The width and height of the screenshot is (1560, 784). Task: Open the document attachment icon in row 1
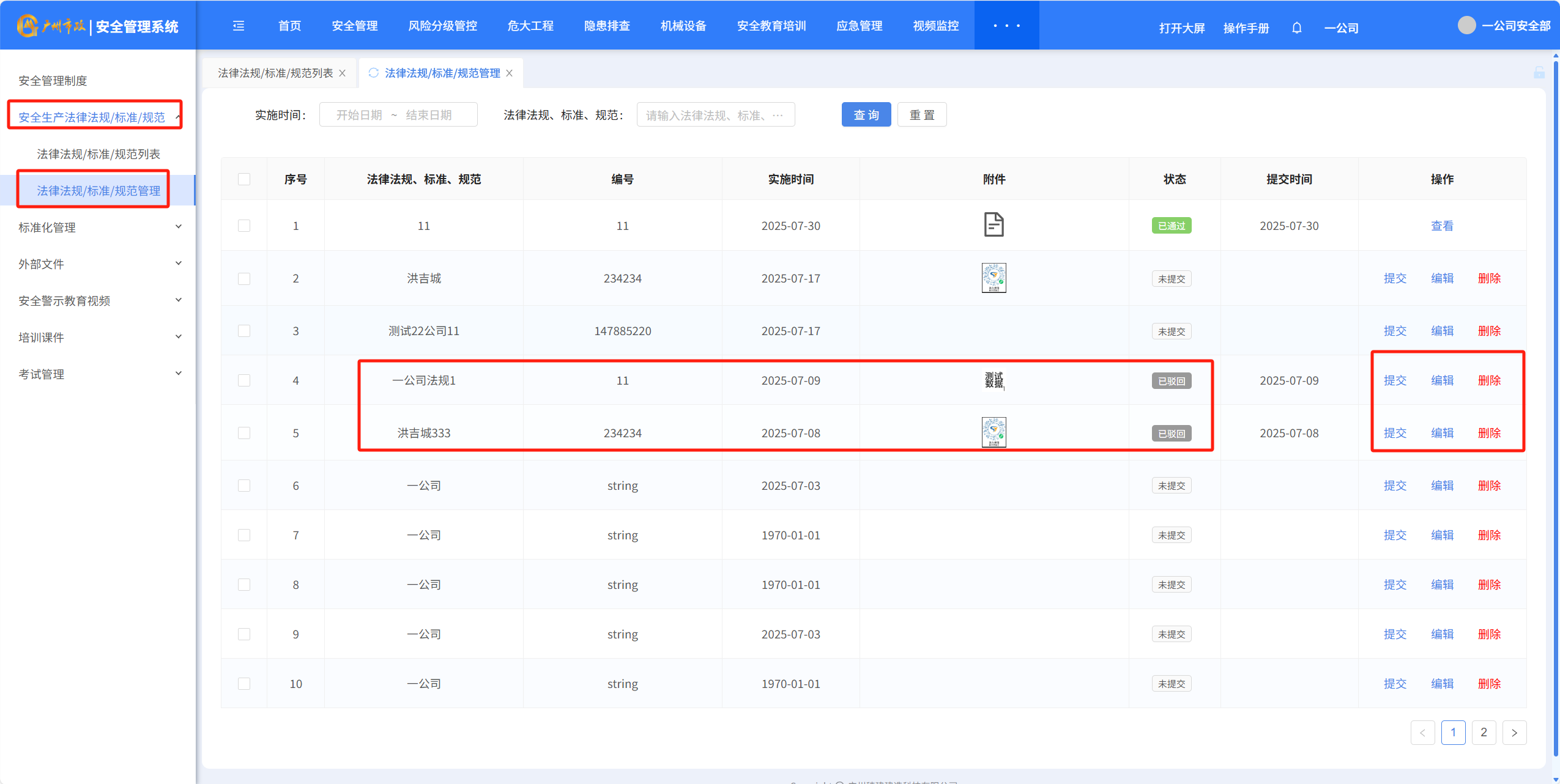coord(994,225)
